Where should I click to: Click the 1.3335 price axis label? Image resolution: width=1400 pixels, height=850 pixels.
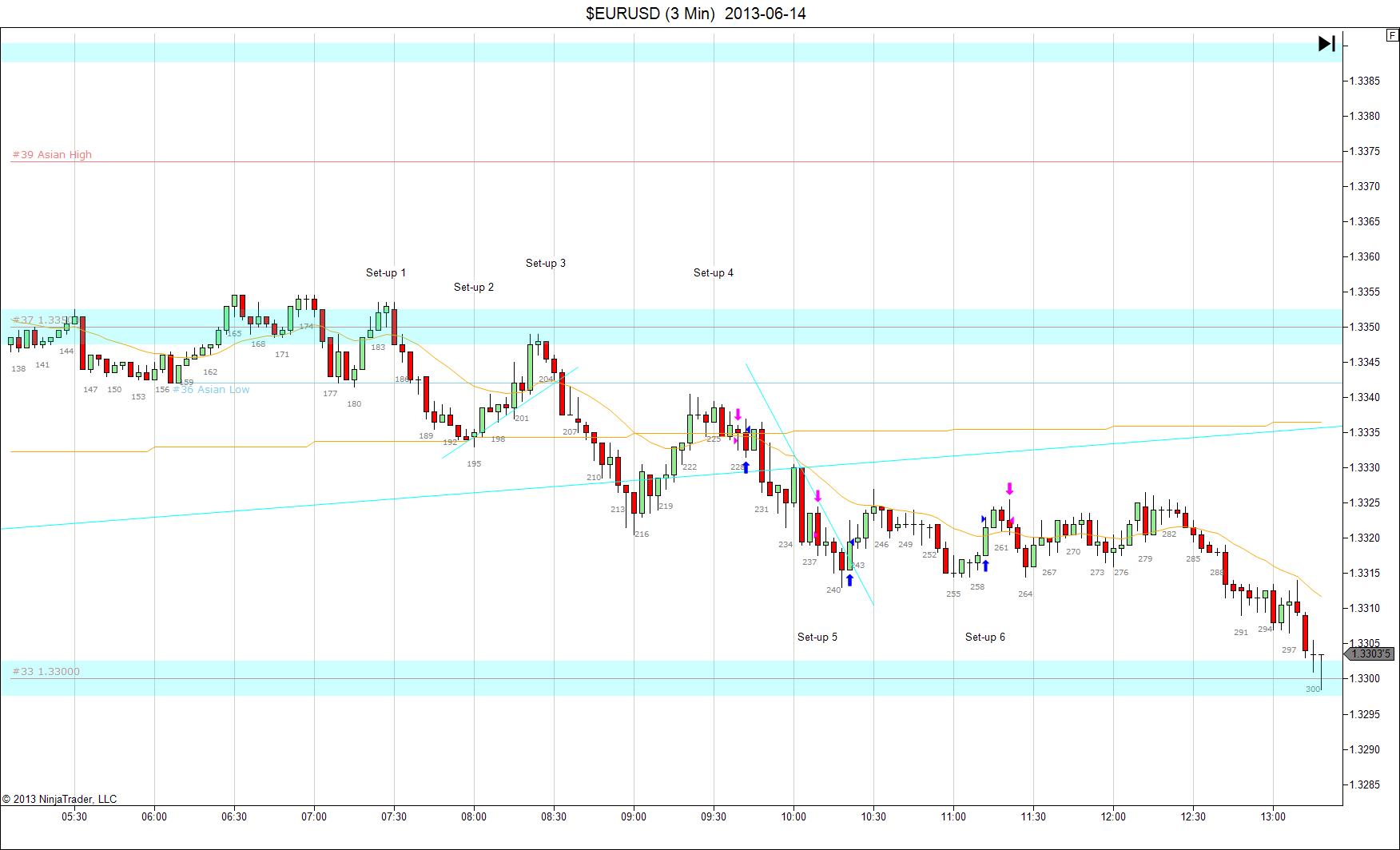(1365, 432)
